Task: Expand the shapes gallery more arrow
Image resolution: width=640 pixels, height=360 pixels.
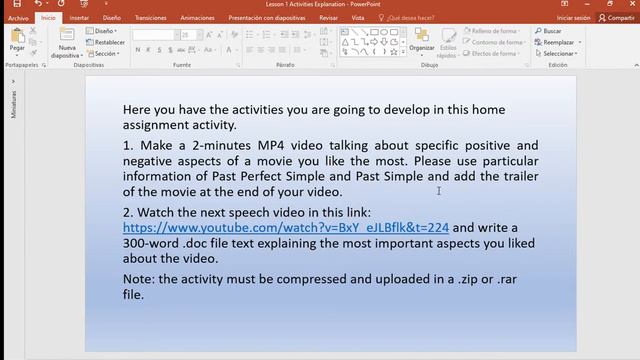Action: tap(403, 52)
